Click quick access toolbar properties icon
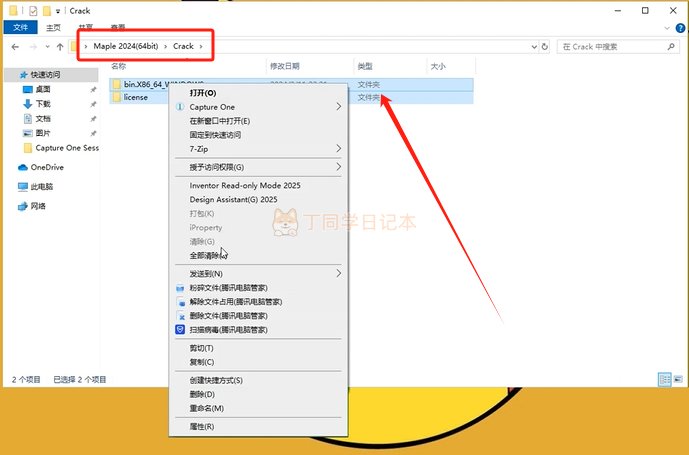689x455 pixels. 33,11
